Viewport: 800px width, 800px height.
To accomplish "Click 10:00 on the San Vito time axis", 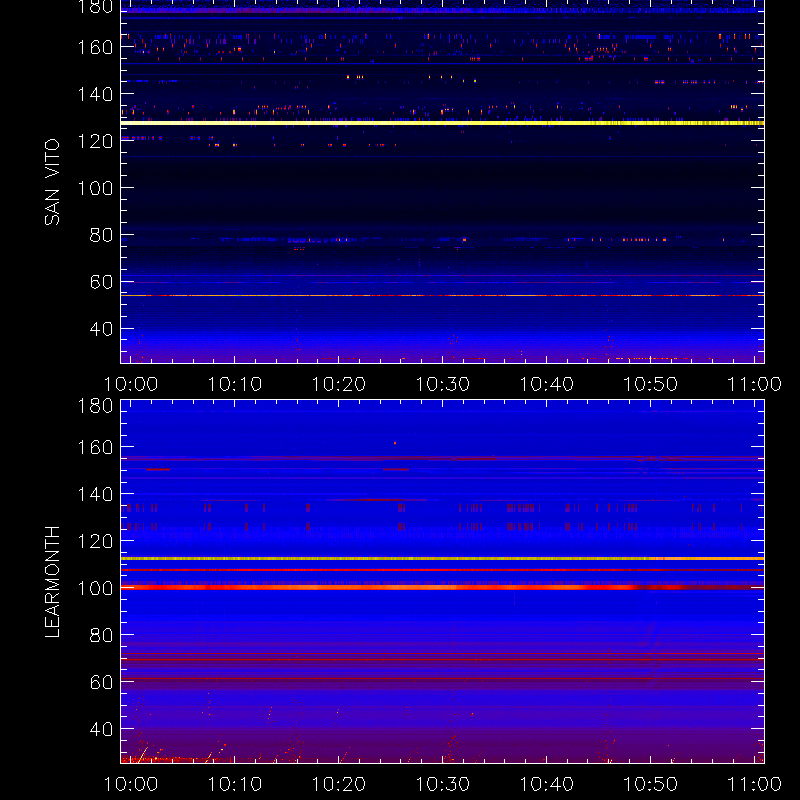I will click(x=131, y=384).
